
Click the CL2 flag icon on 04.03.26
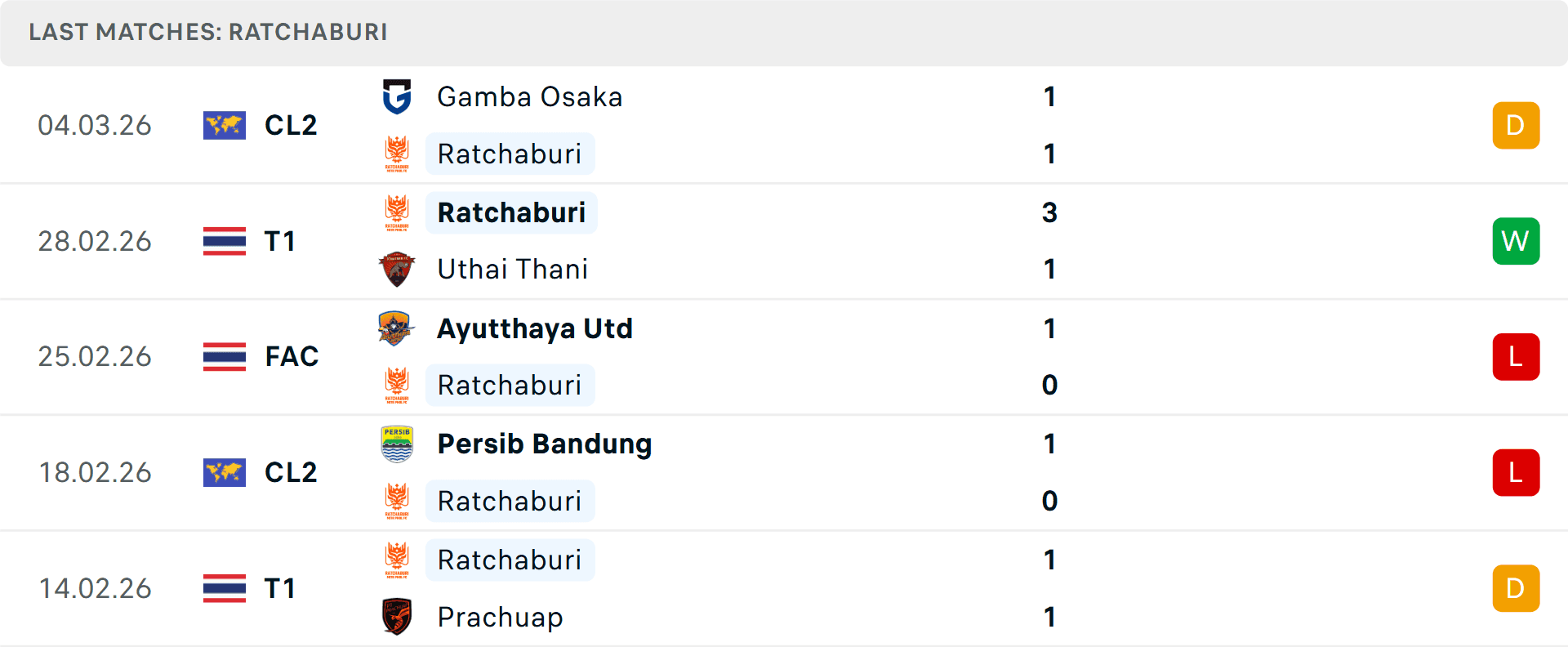point(225,125)
